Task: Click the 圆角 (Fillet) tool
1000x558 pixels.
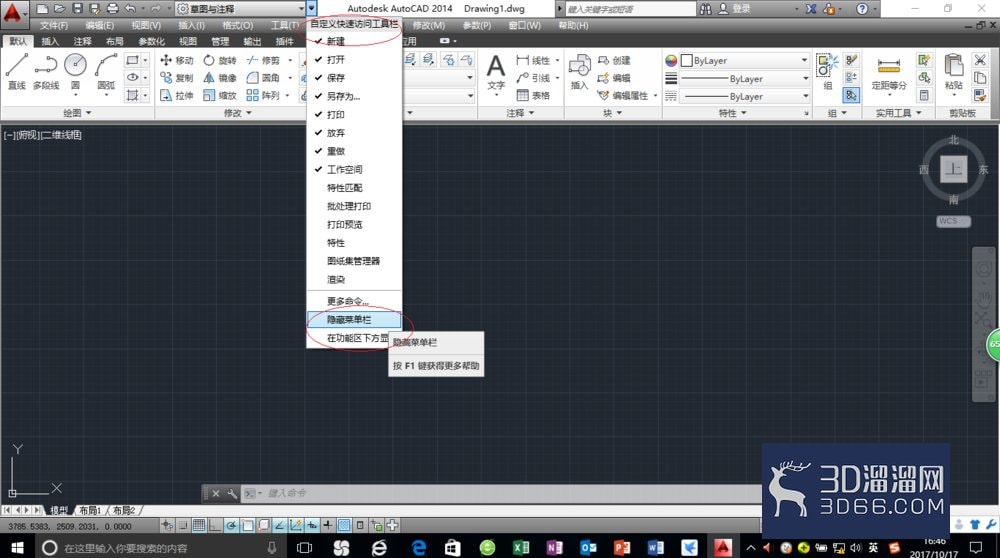Action: (263, 78)
